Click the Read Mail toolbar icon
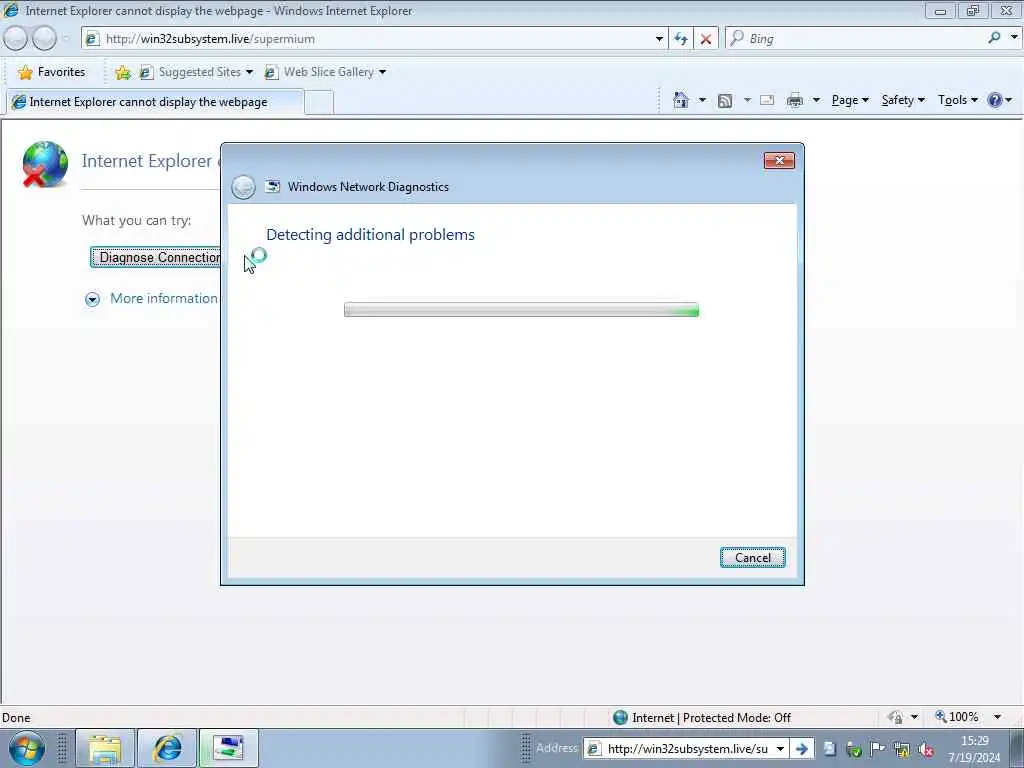Screen dimensions: 1024x768 click(767, 100)
